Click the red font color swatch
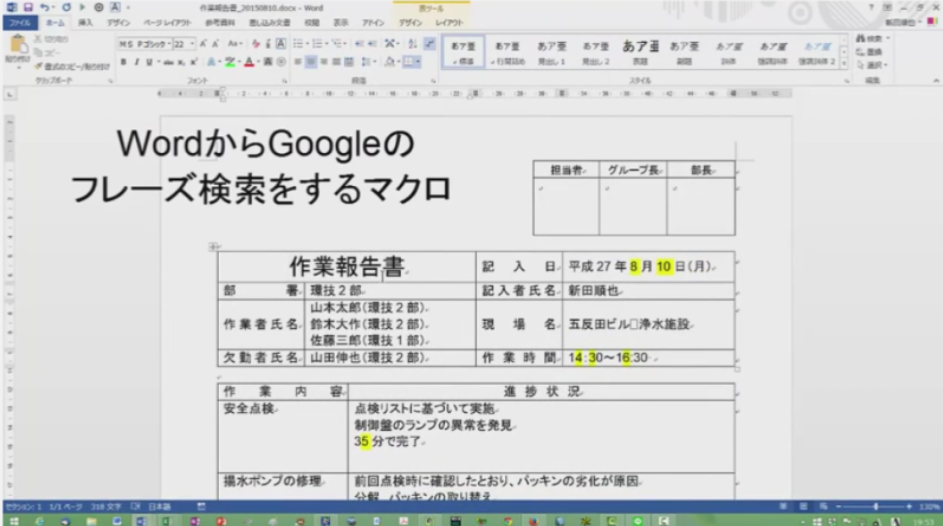Viewport: 943px width, 526px height. click(x=248, y=62)
